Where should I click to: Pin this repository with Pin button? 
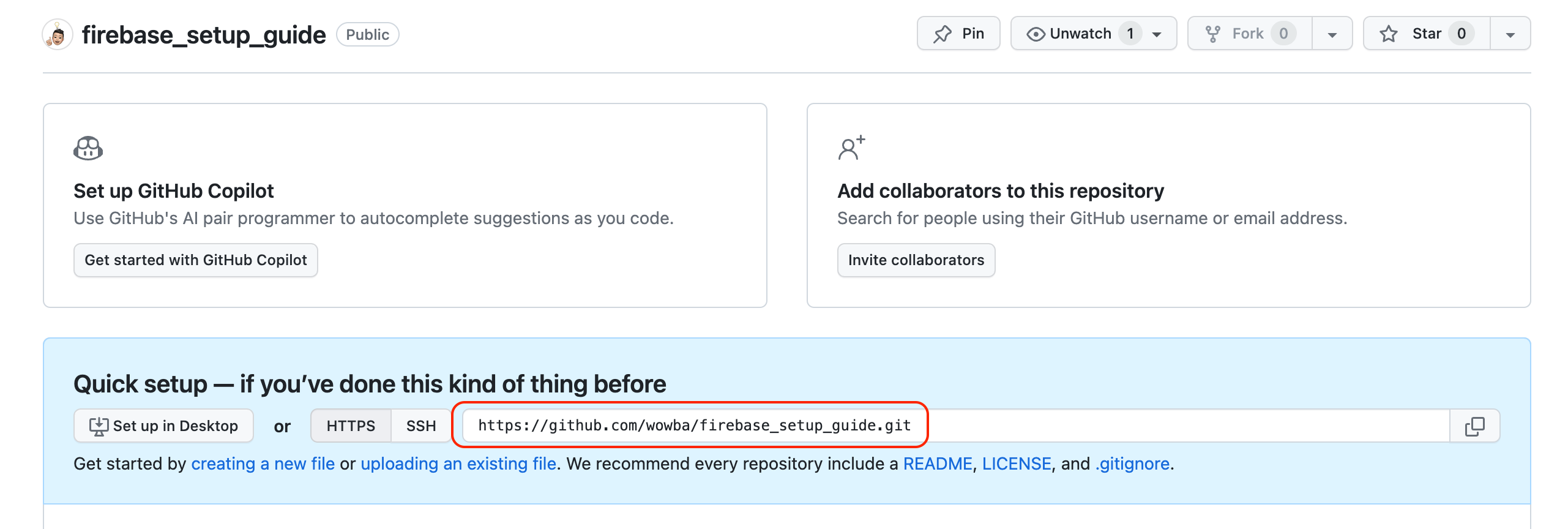click(x=958, y=34)
